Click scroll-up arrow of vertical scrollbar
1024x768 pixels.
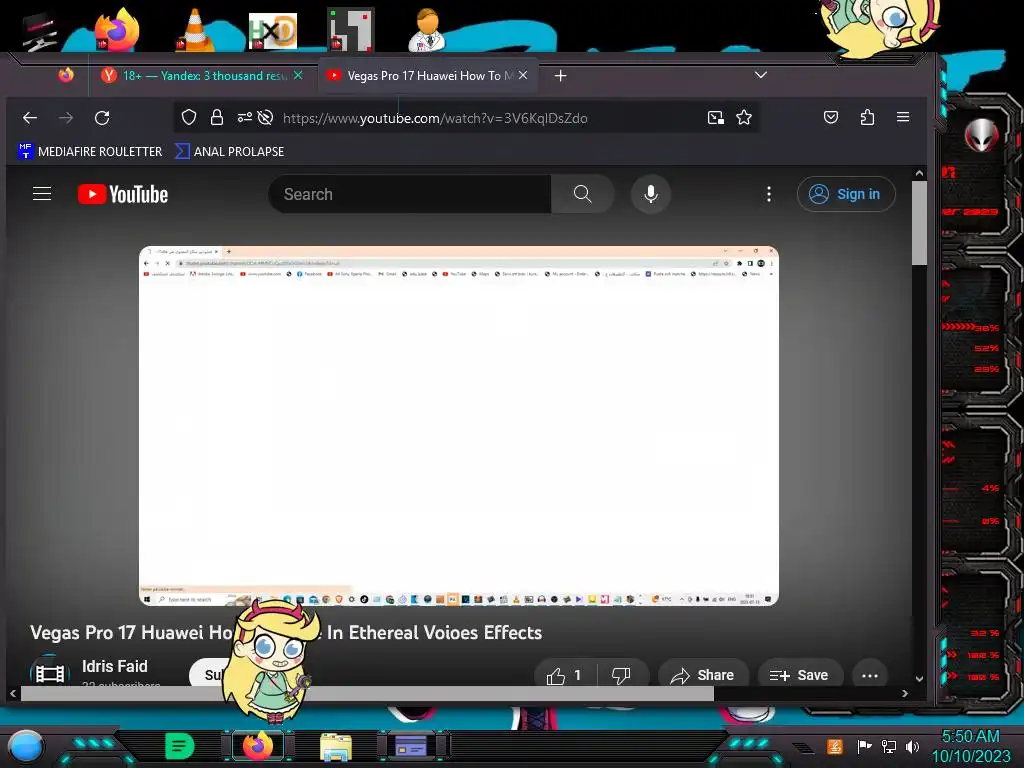click(920, 173)
